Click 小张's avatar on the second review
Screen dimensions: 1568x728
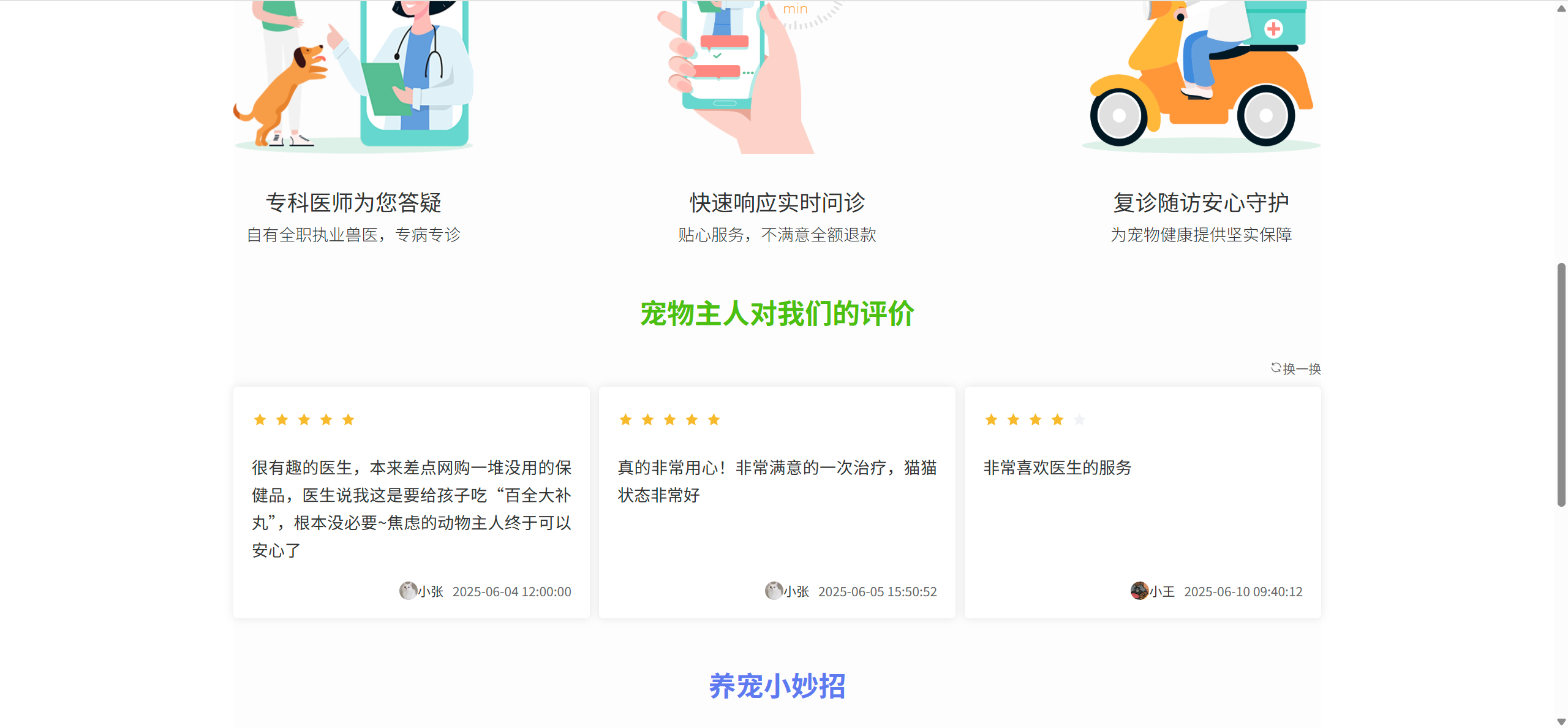pos(774,591)
